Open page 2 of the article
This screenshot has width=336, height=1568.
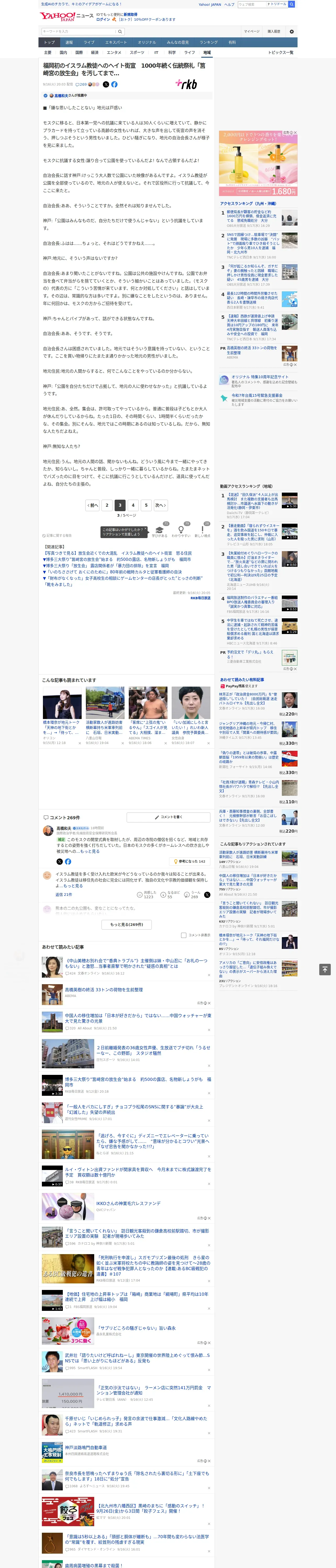(107, 505)
